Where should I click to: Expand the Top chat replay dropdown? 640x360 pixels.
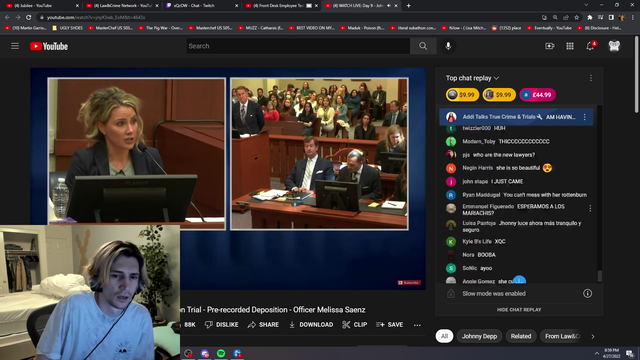pos(472,78)
